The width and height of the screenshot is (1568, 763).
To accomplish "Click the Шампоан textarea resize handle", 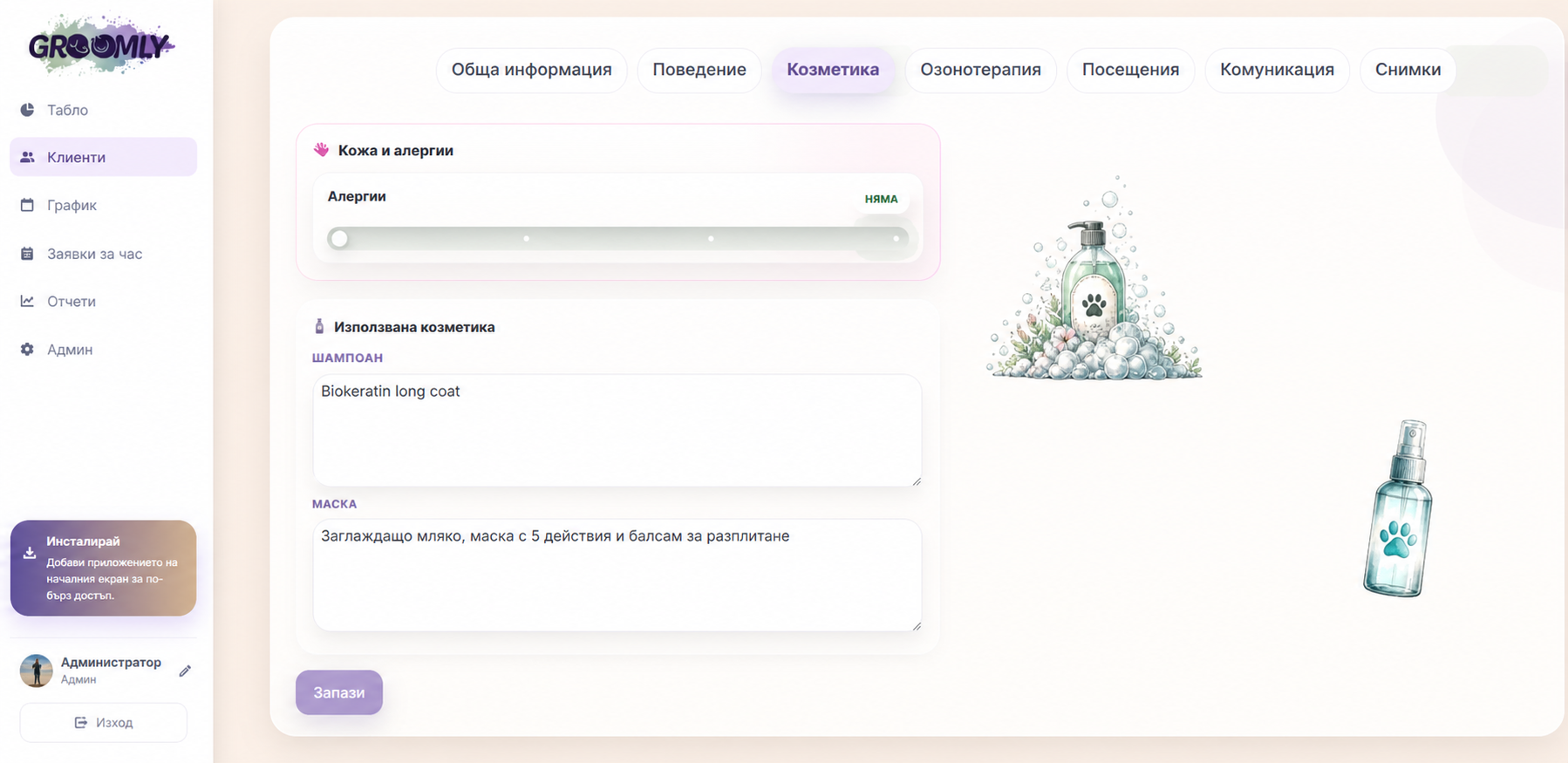I will click(x=917, y=480).
